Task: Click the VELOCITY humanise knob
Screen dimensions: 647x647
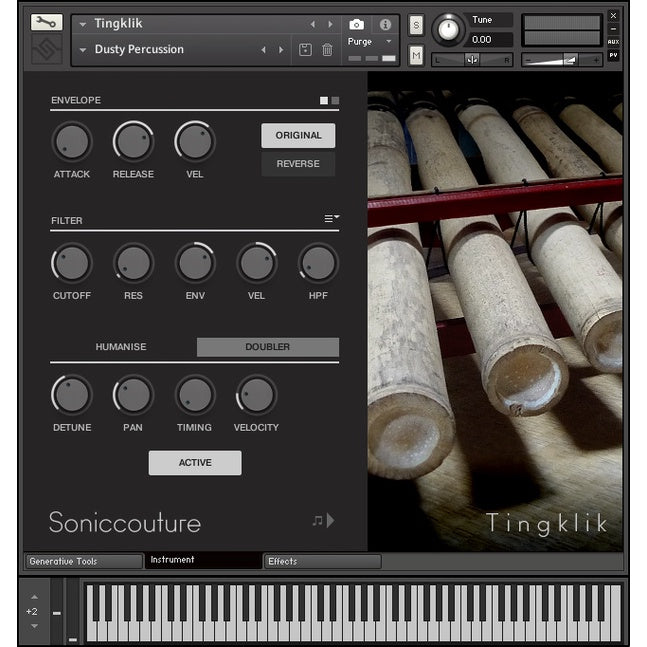Action: click(256, 395)
